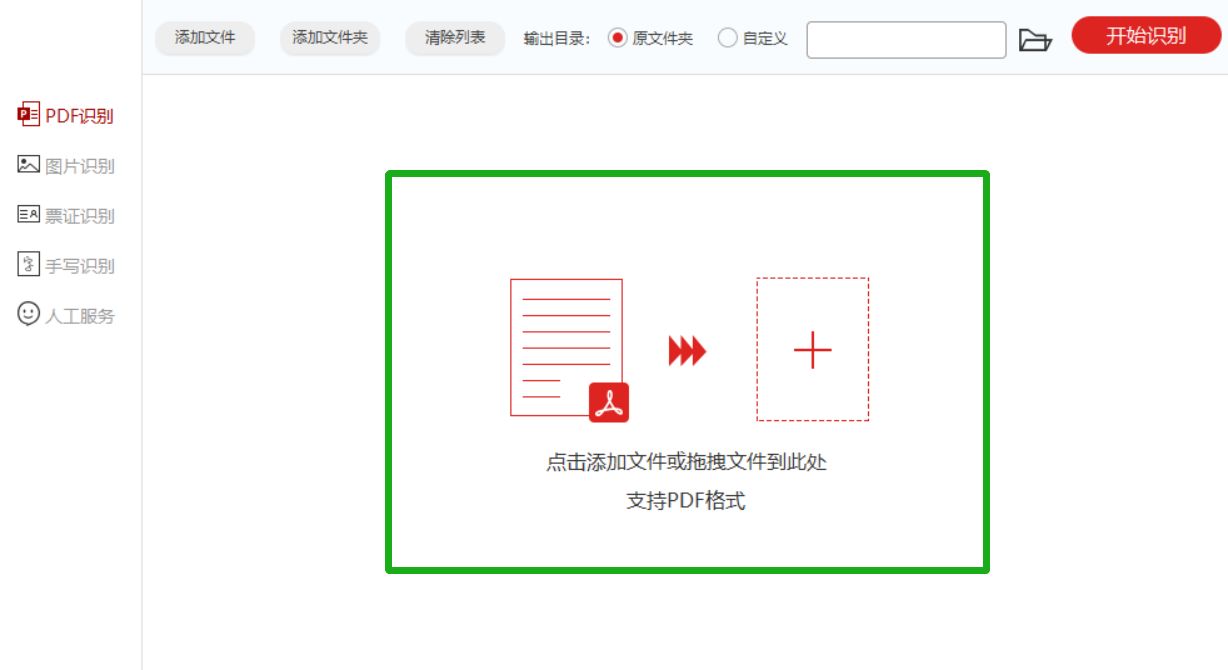This screenshot has width=1228, height=670.
Task: Open 人工服务 in the sidebar
Action: (66, 315)
